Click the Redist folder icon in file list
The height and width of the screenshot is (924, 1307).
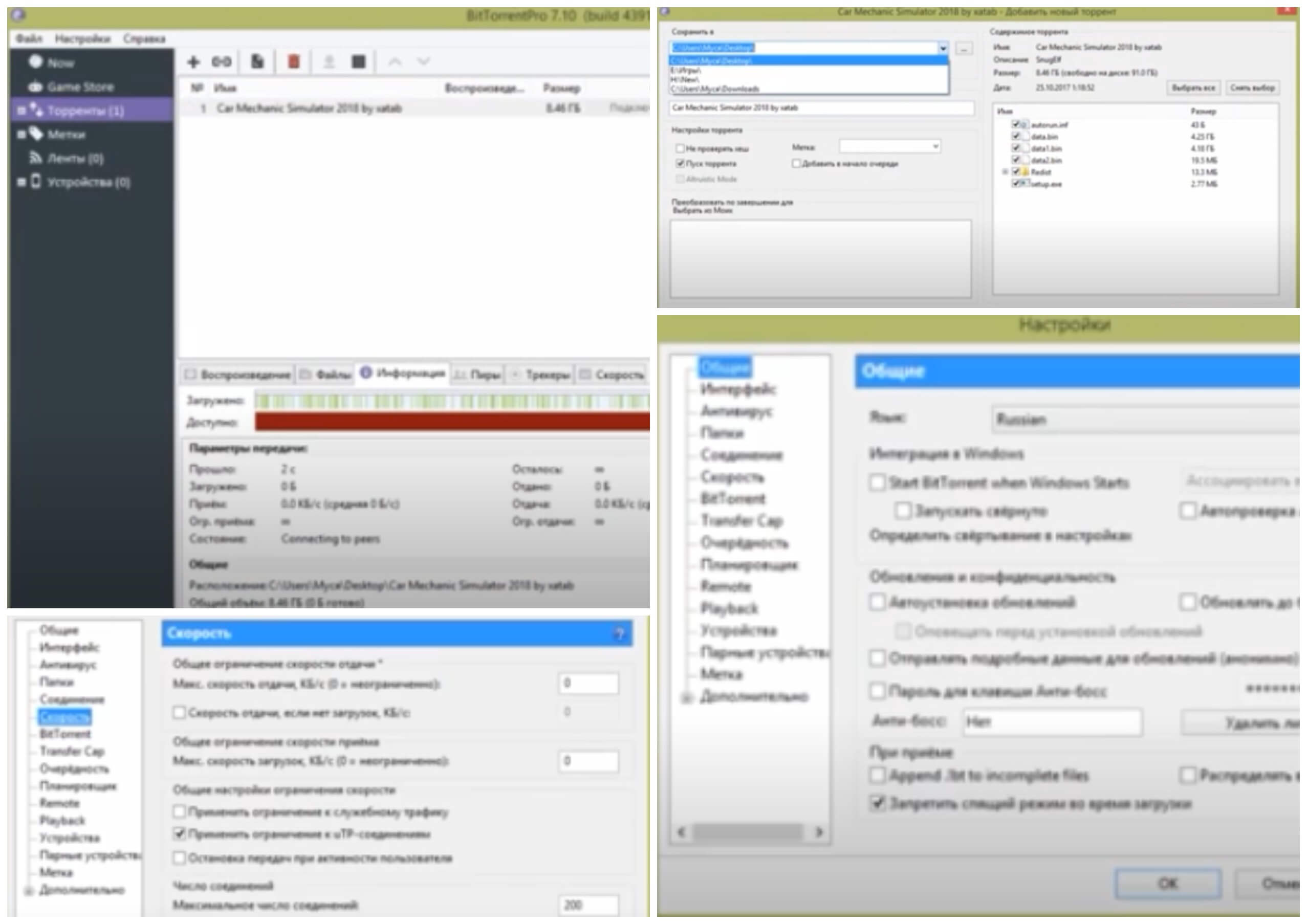tap(1025, 172)
